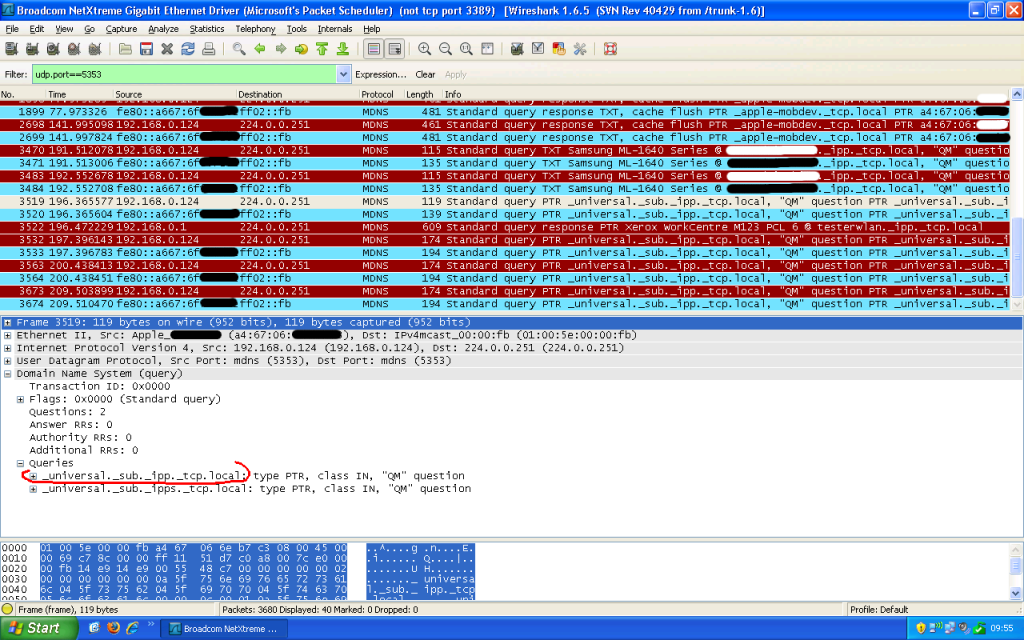The height and width of the screenshot is (640, 1024).
Task: Save the capture file
Action: click(x=146, y=49)
